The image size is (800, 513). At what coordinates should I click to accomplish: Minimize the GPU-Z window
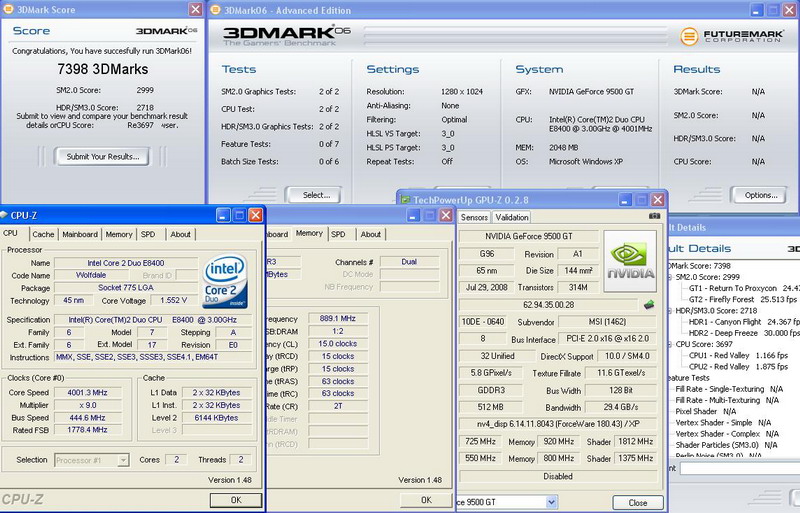(626, 200)
